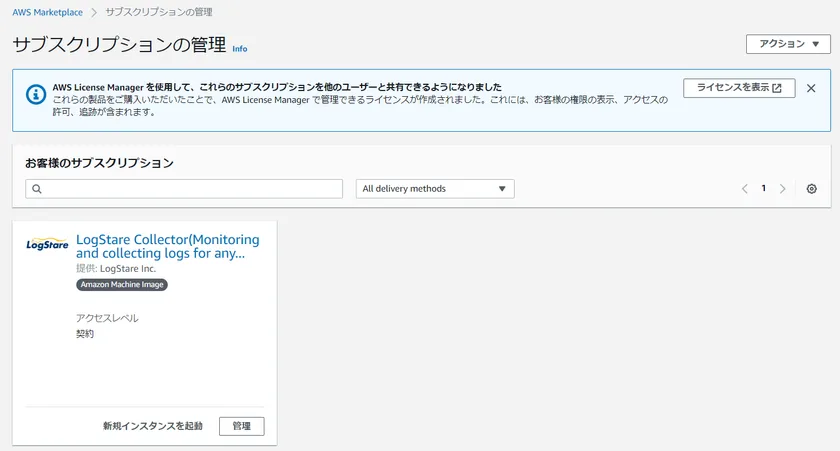Go to the next page using right chevron

pos(782,189)
